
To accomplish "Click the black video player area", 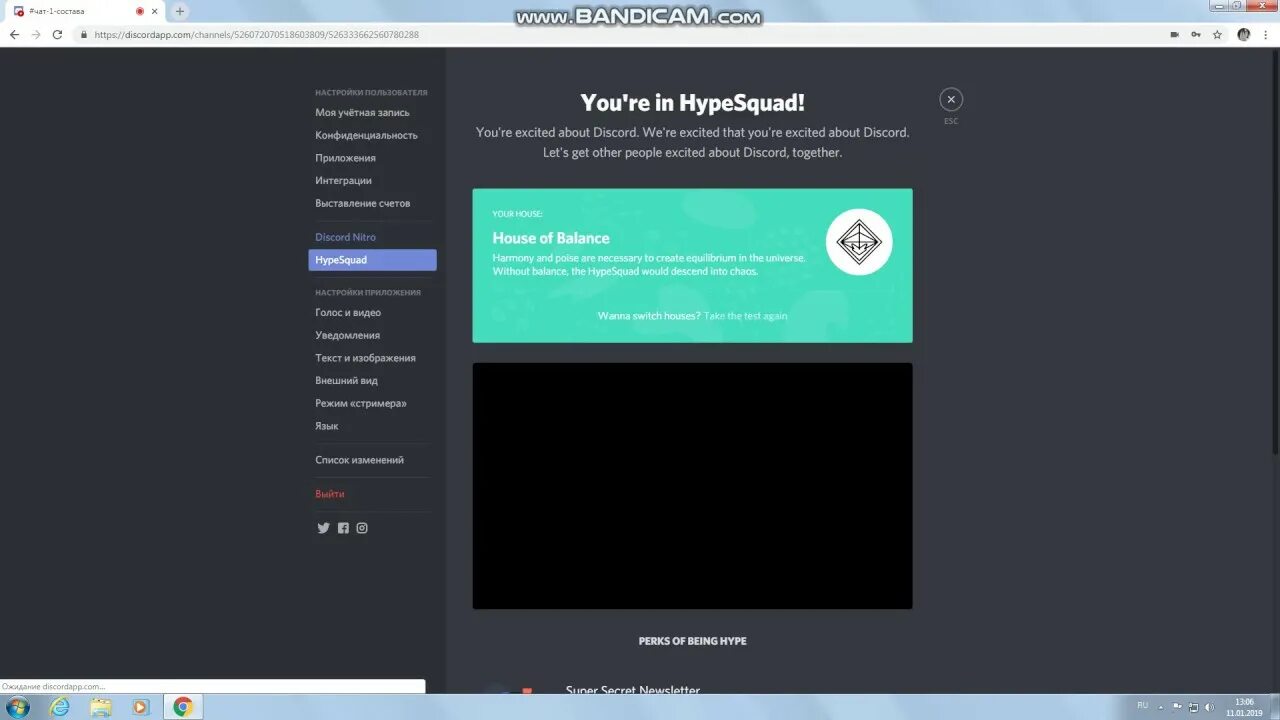I will coord(692,486).
